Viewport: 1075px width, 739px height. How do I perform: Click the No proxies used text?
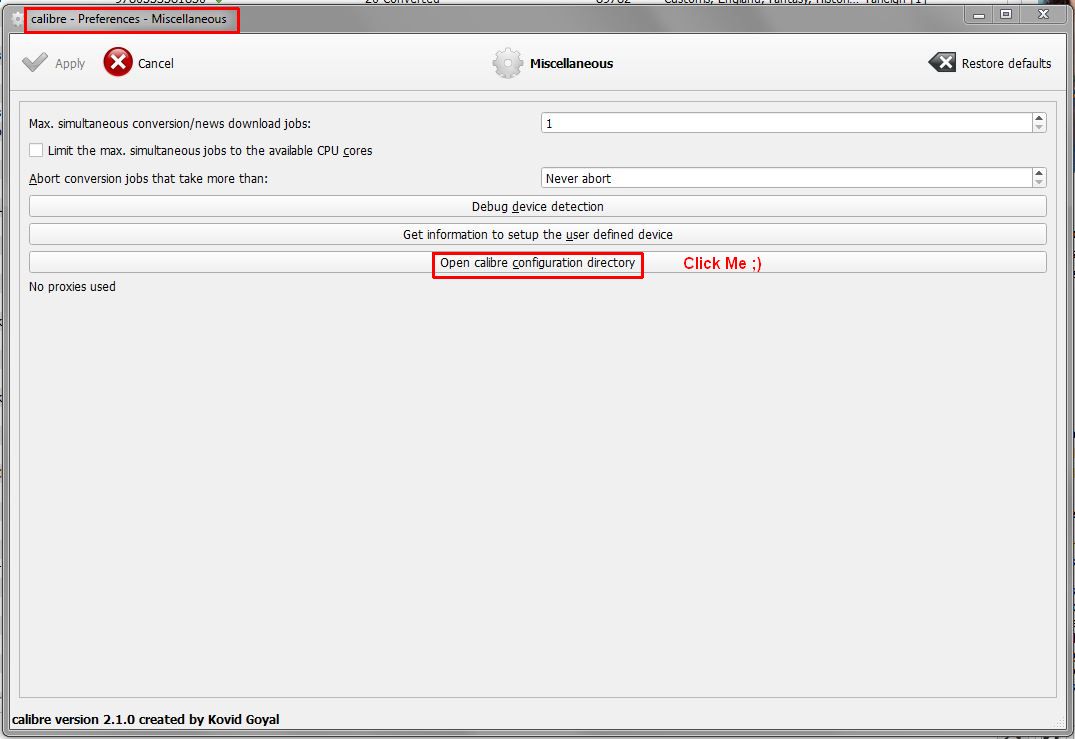(x=72, y=287)
